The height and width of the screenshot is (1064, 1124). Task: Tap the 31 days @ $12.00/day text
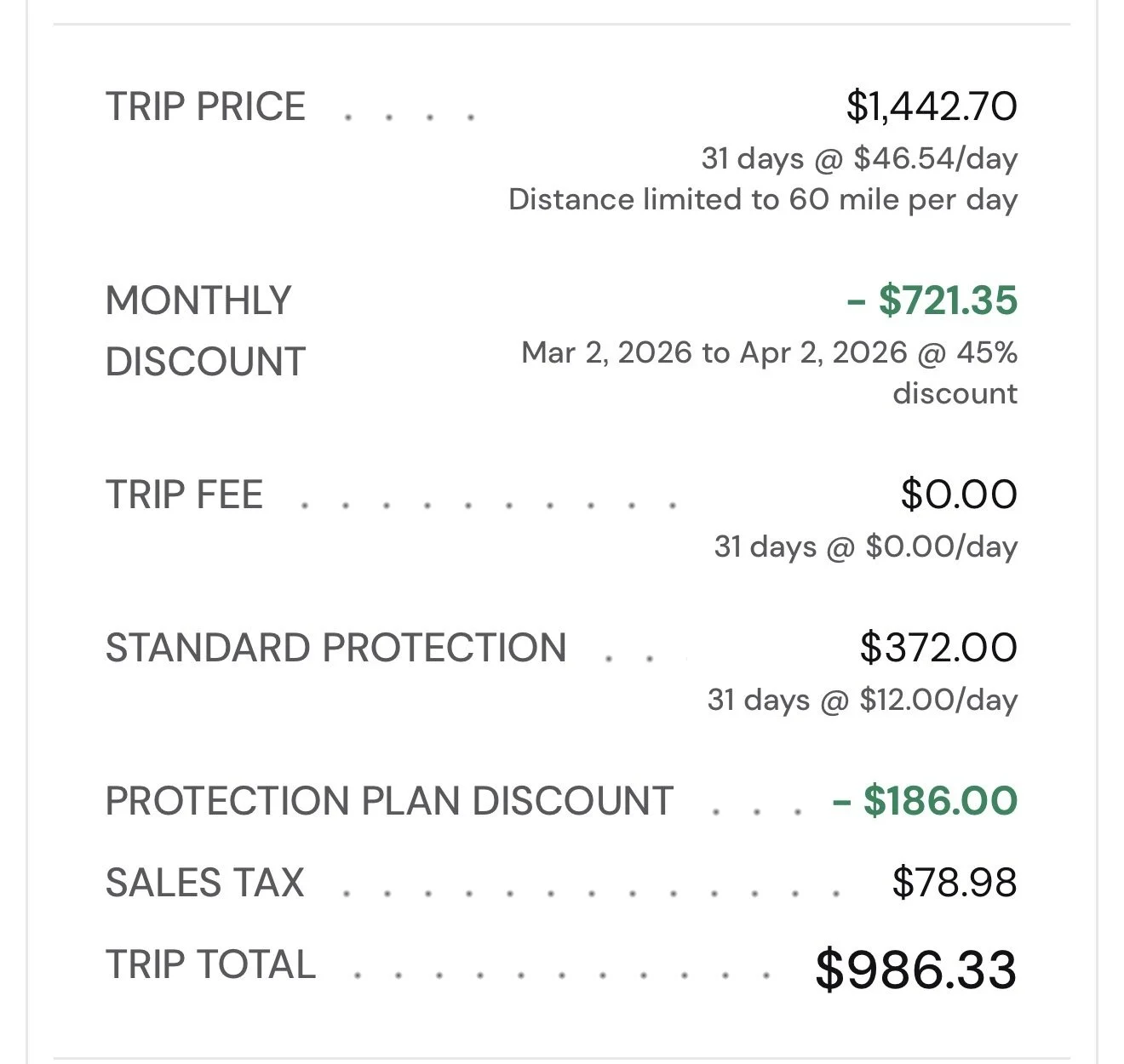click(862, 700)
